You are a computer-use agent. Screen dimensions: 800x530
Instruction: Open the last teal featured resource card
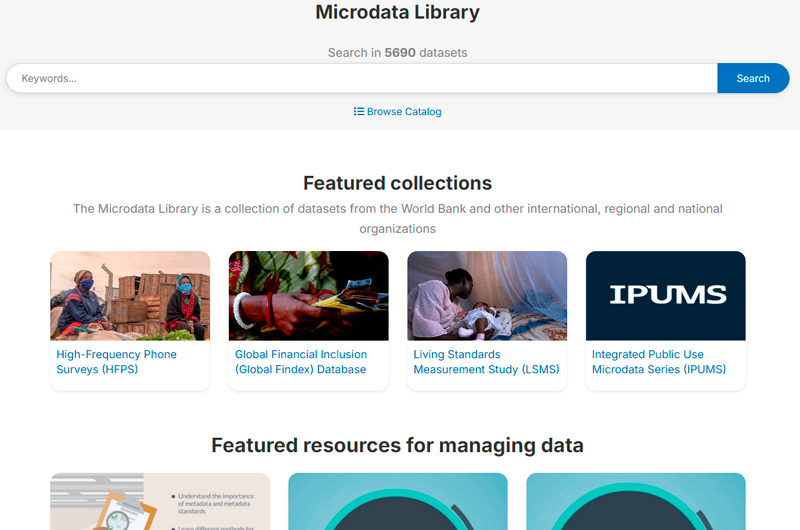tap(636, 501)
